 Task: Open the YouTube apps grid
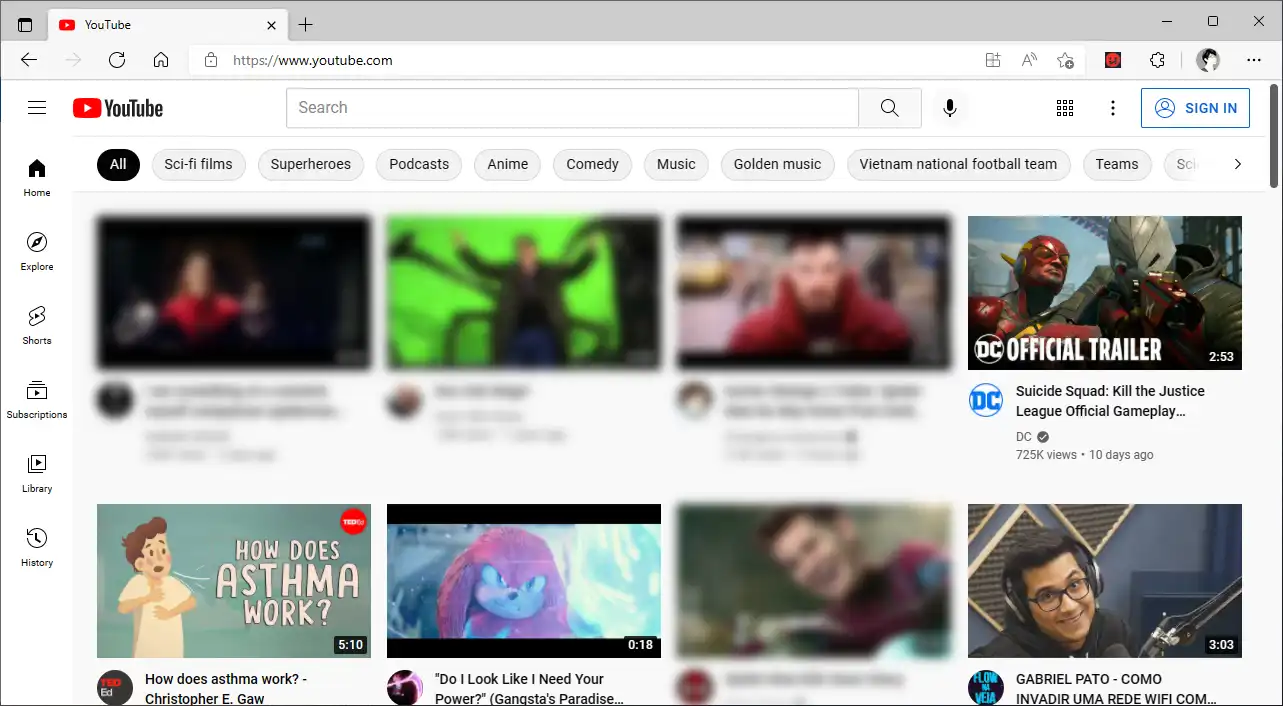coord(1065,108)
